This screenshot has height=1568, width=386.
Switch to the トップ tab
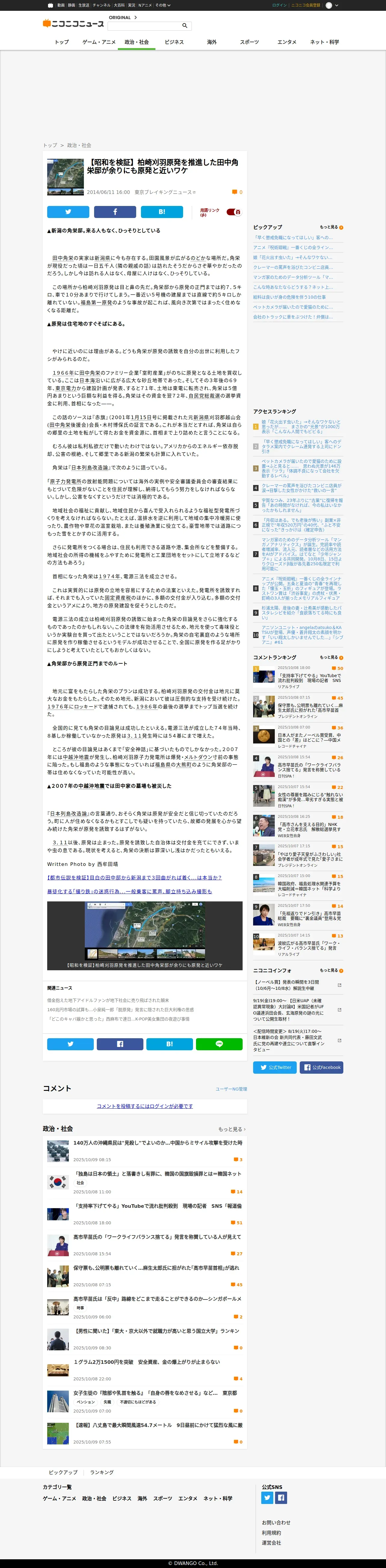[x=62, y=42]
